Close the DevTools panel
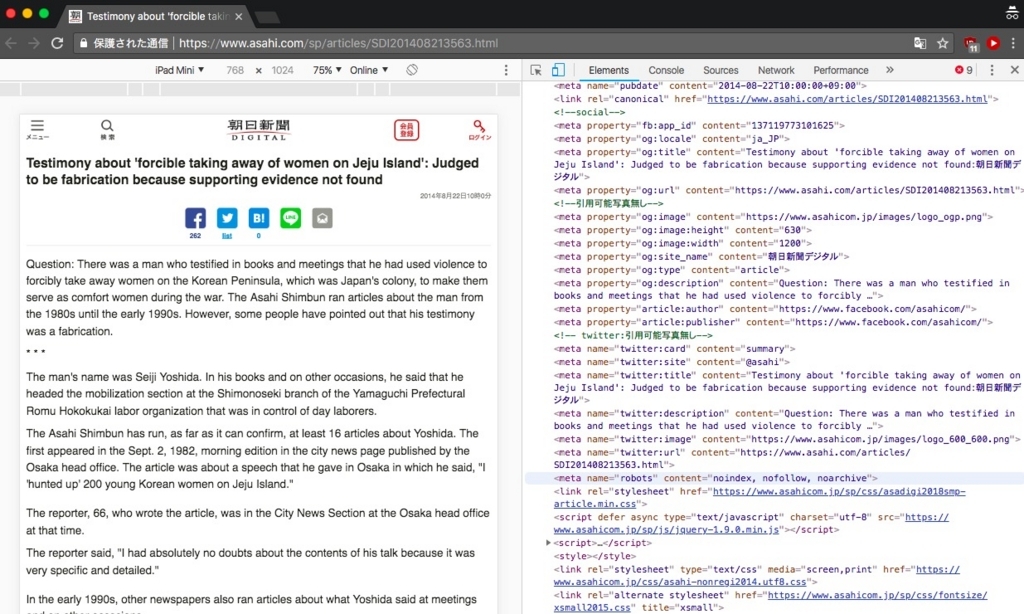The image size is (1024, 614). [x=1014, y=70]
